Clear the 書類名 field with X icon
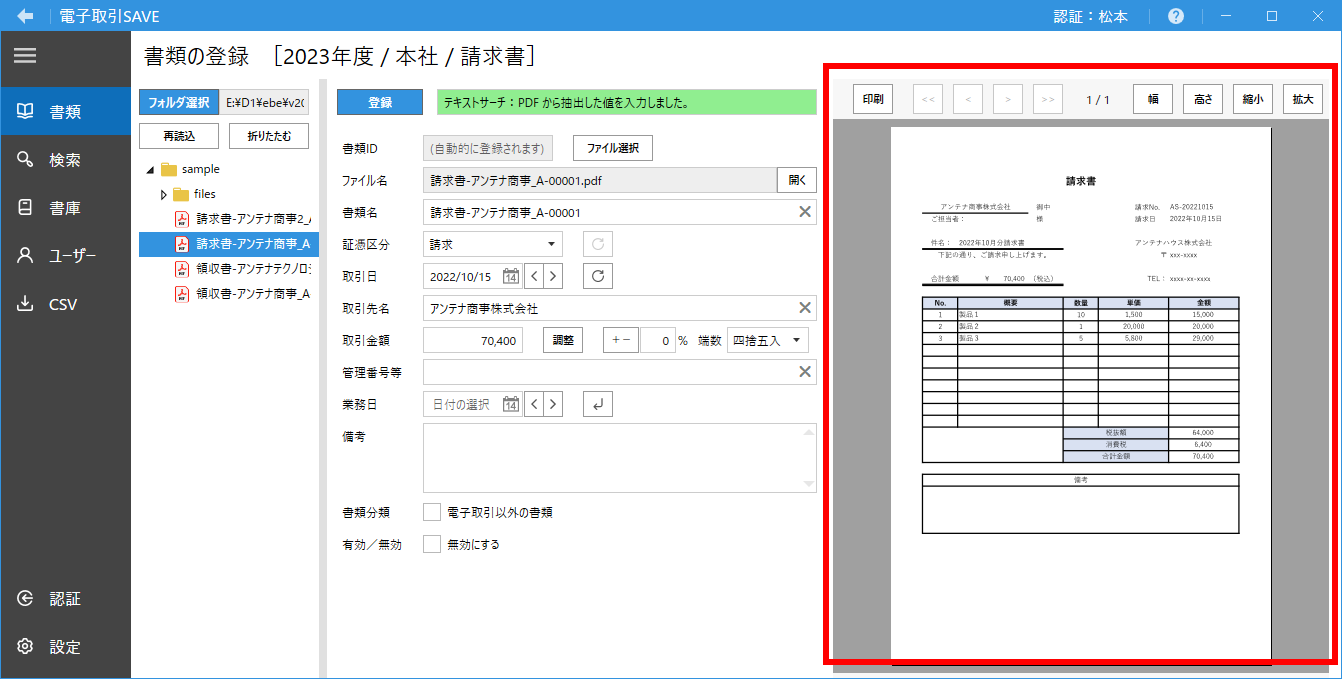Viewport: 1342px width, 679px height. click(x=804, y=212)
